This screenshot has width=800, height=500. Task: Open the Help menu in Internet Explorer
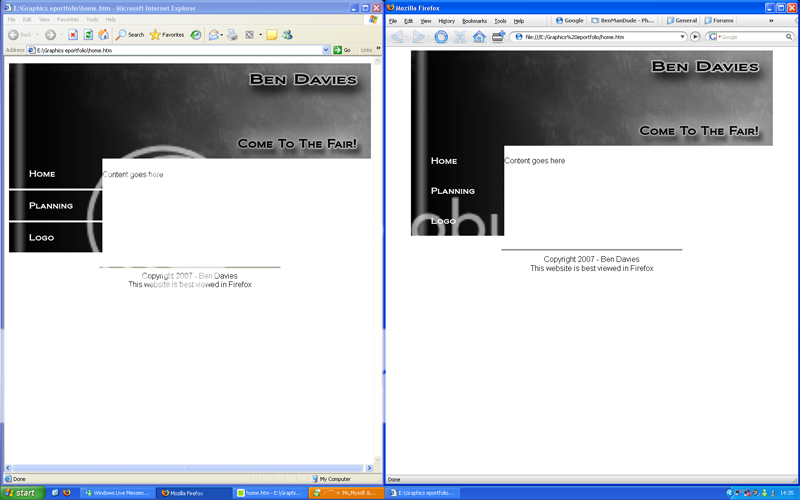111,20
